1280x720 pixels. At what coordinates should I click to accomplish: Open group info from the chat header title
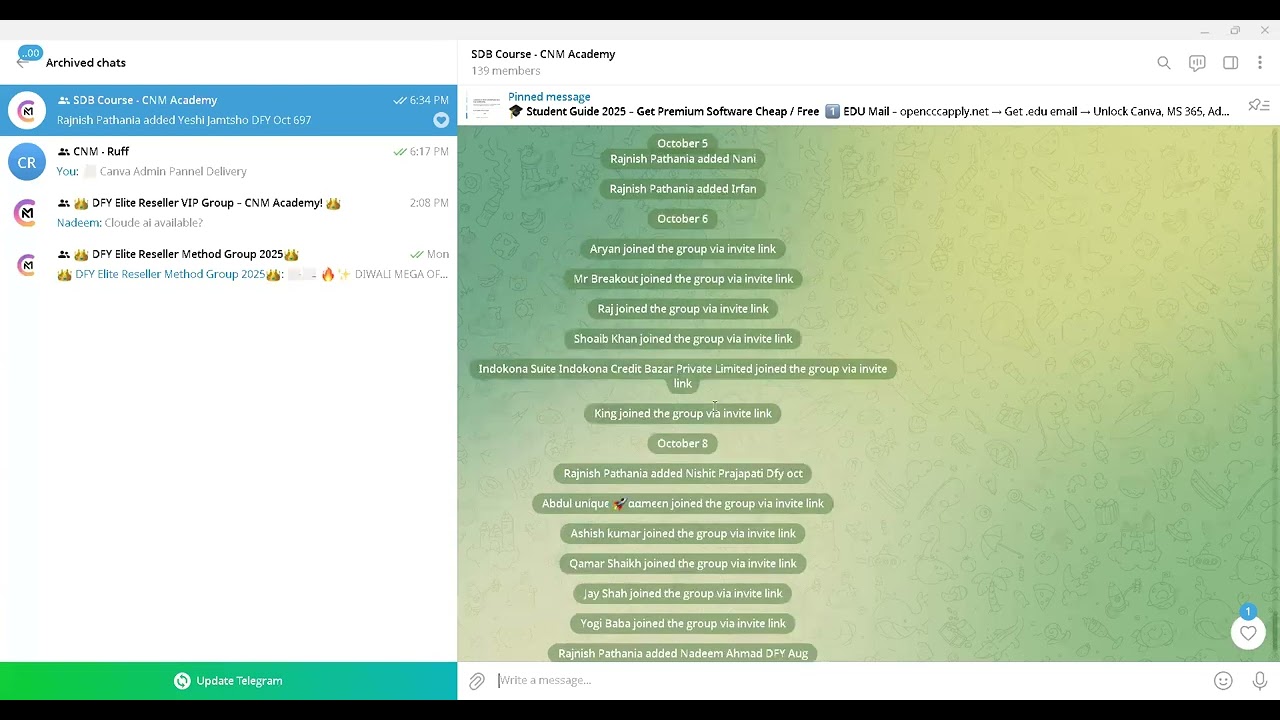coord(543,54)
